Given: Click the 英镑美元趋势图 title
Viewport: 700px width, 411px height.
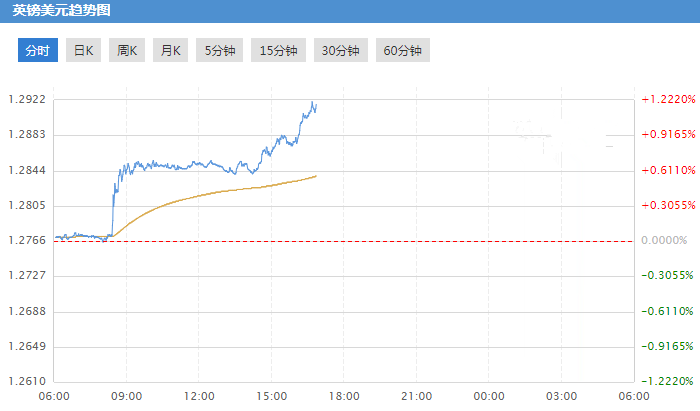Looking at the screenshot, I should tap(62, 11).
